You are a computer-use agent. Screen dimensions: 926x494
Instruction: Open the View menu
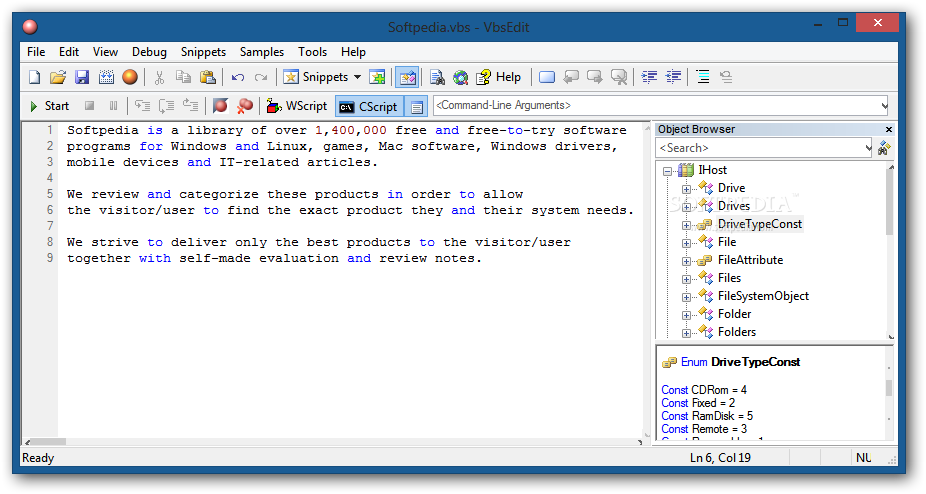105,52
